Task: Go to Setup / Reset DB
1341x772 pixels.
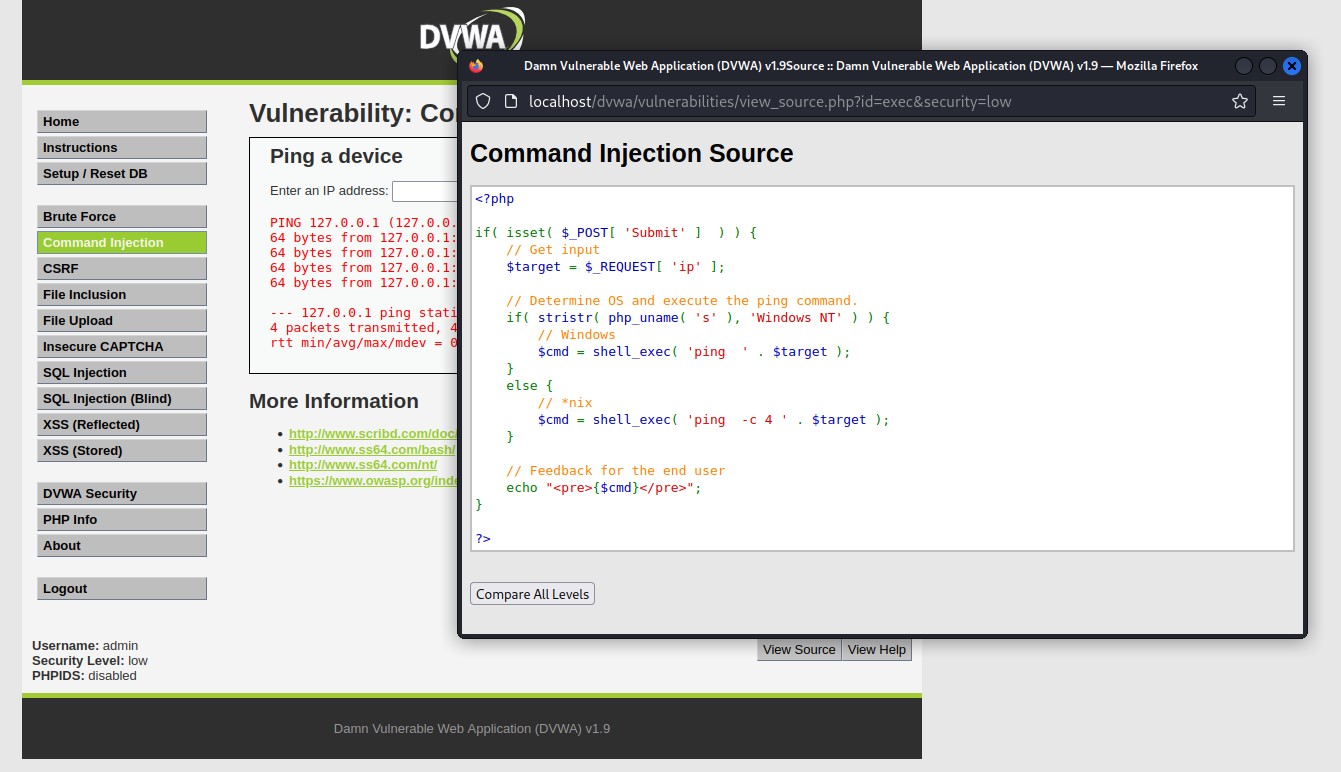Action: (x=122, y=174)
